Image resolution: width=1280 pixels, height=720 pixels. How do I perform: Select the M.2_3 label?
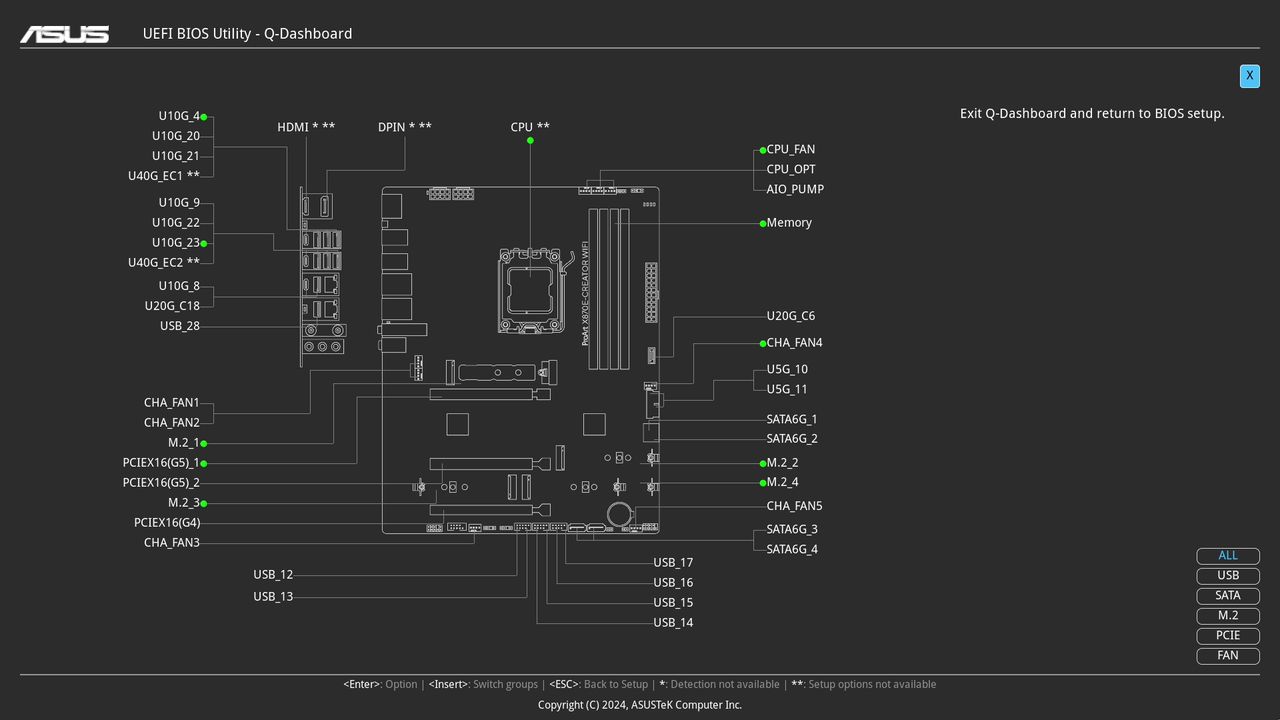184,503
